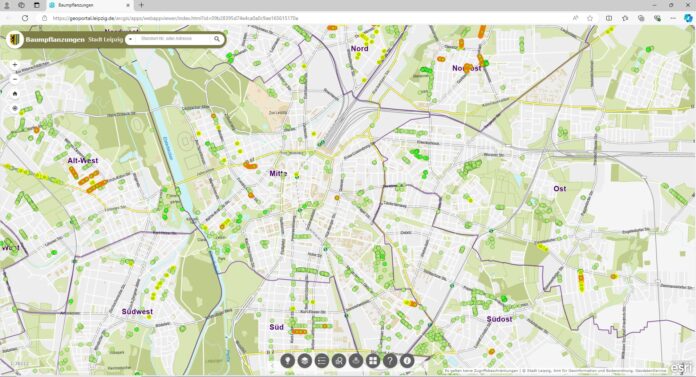Open a new browser tab
This screenshot has width=696, height=377.
141,5
